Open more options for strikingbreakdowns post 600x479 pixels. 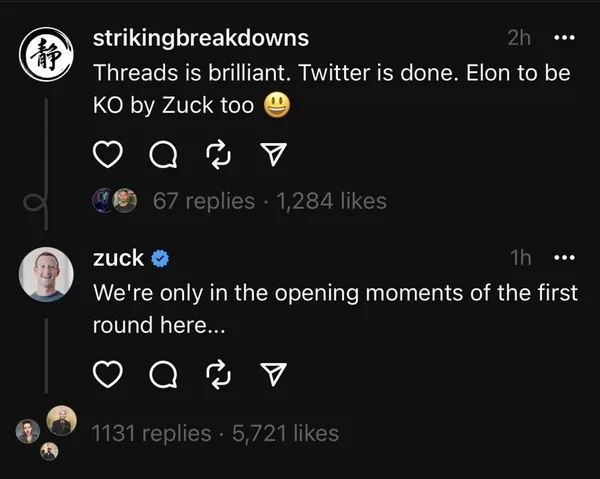(564, 38)
